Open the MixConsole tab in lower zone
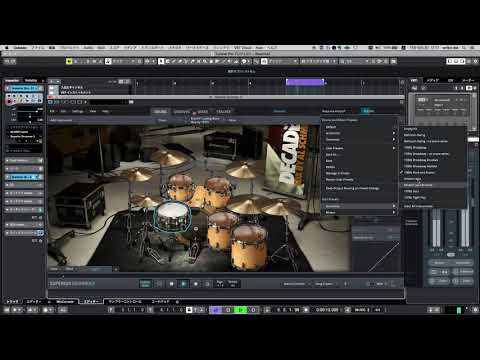The image size is (480, 360). point(65,301)
